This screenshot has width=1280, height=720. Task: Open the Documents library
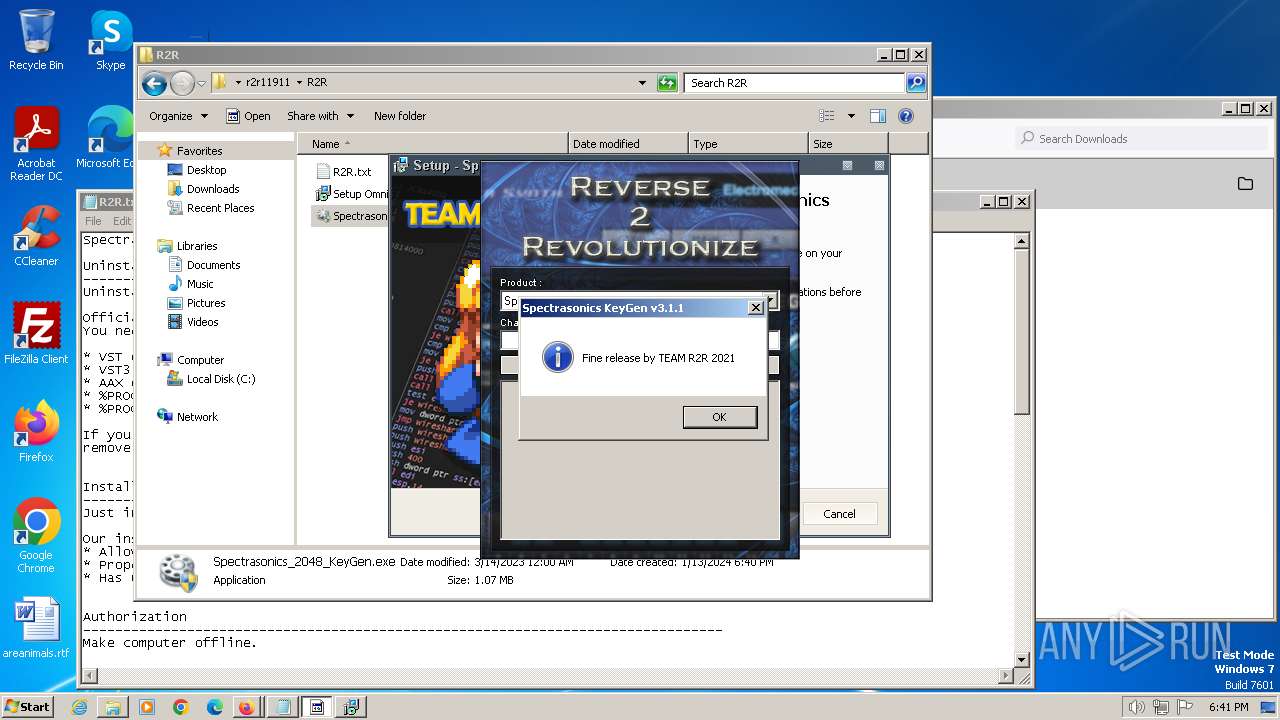[x=213, y=265]
